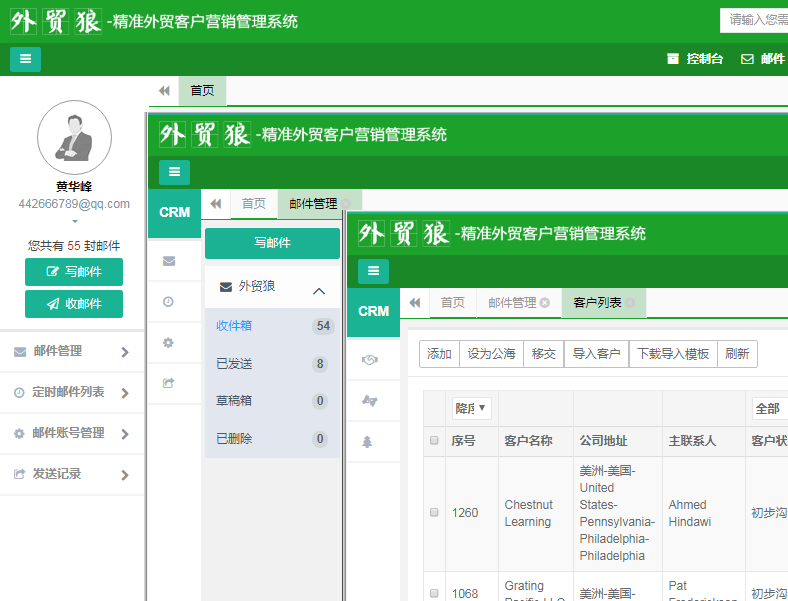Close the 客户列表 tab
Viewport: 788px width, 601px height.
(x=630, y=303)
